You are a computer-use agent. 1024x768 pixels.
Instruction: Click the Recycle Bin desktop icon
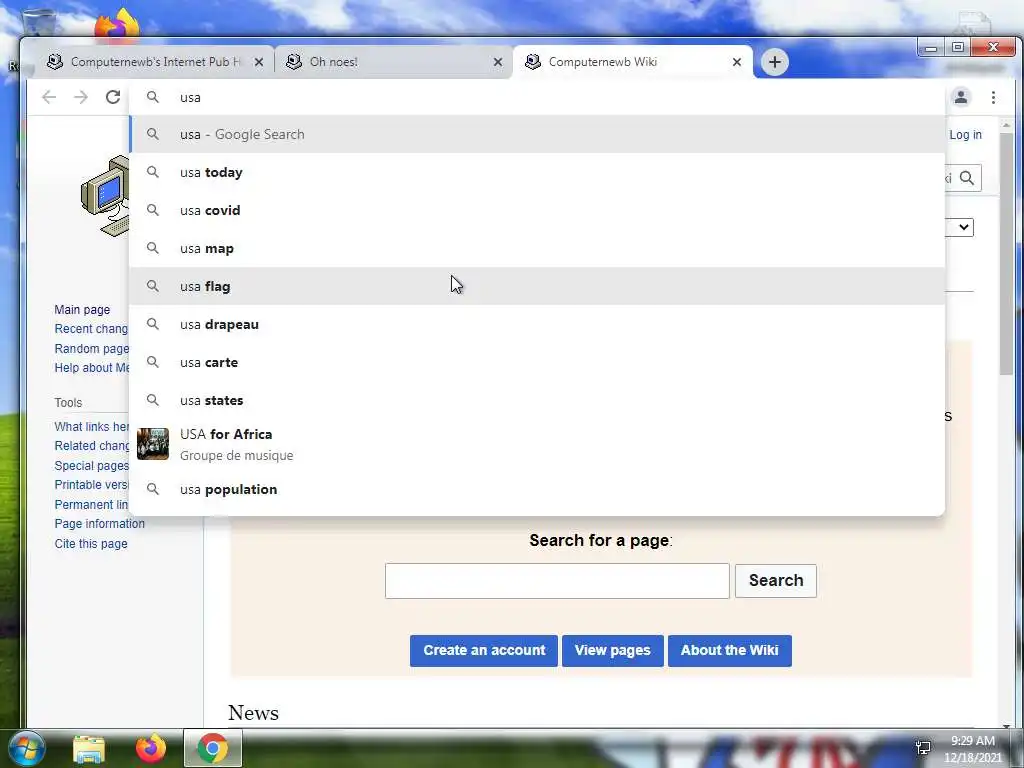38,23
